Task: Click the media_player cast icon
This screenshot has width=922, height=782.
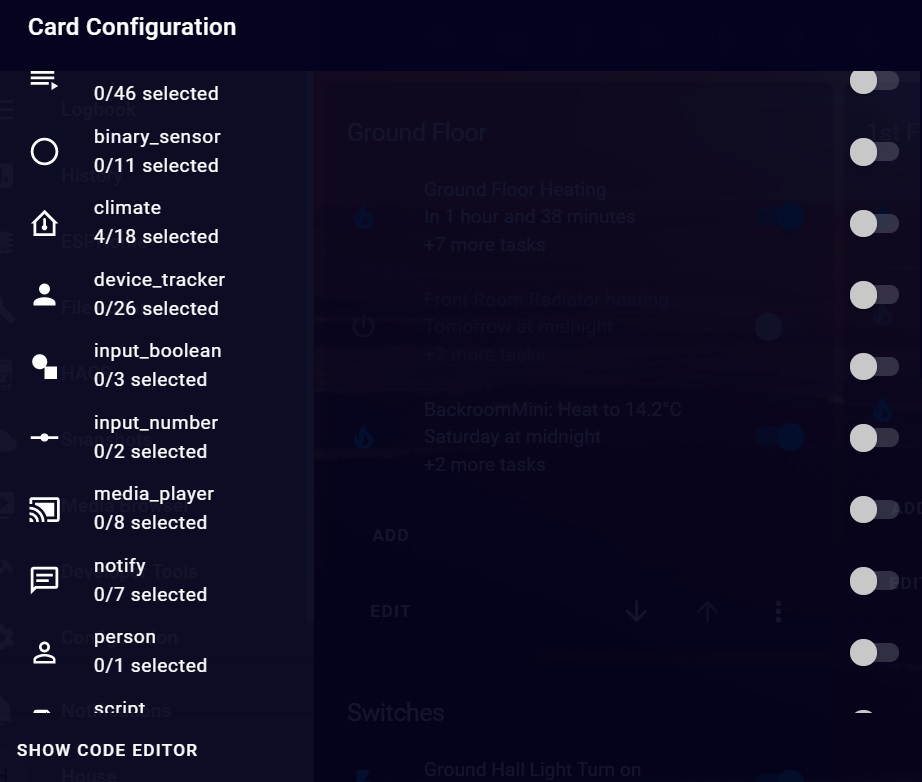Action: click(44, 508)
